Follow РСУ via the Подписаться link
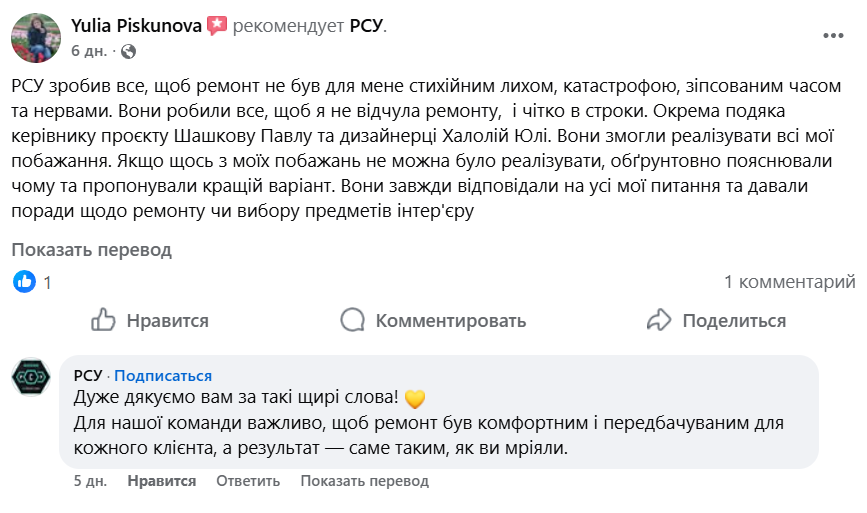 click(163, 376)
